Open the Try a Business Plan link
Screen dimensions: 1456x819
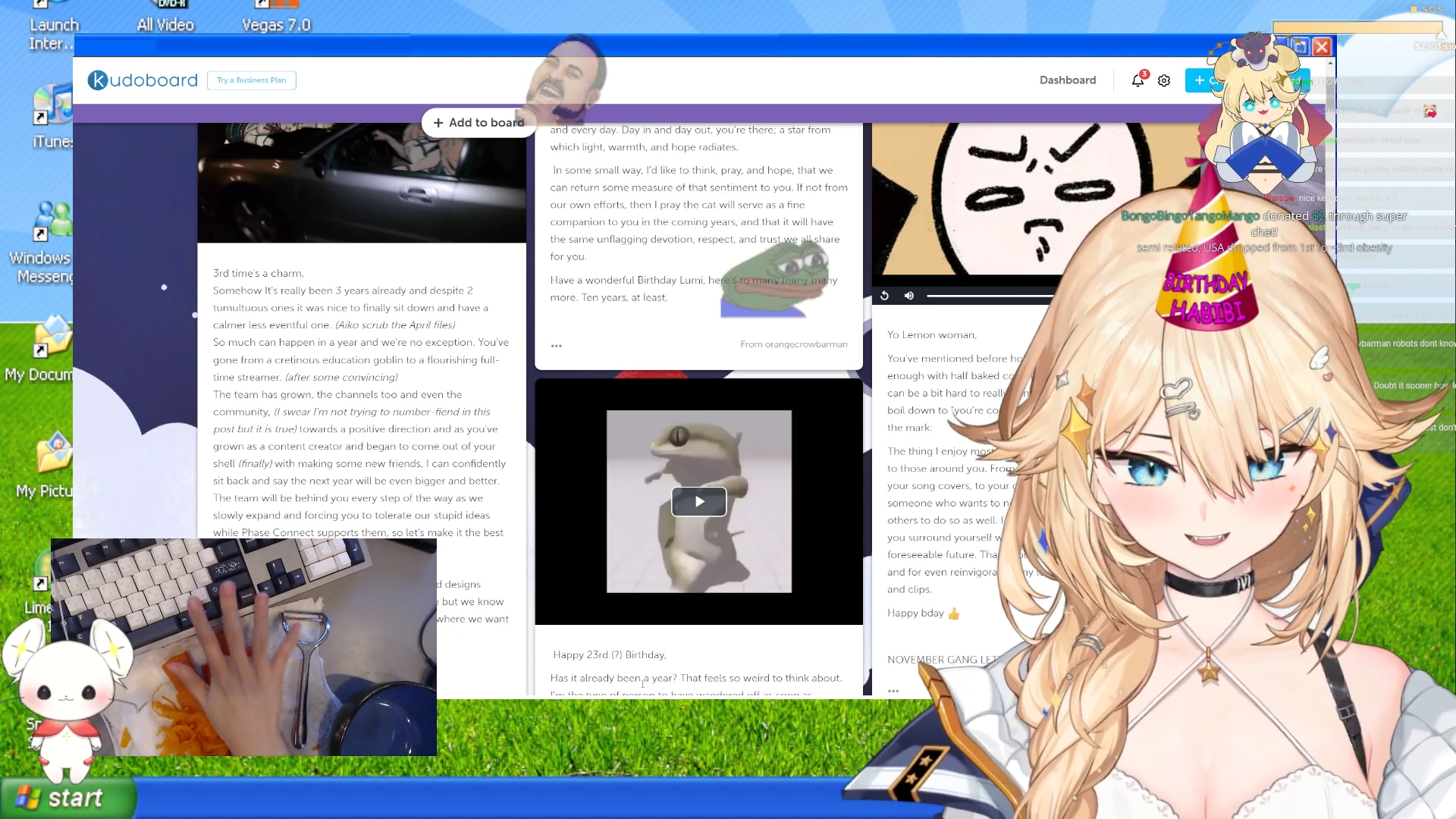point(252,80)
